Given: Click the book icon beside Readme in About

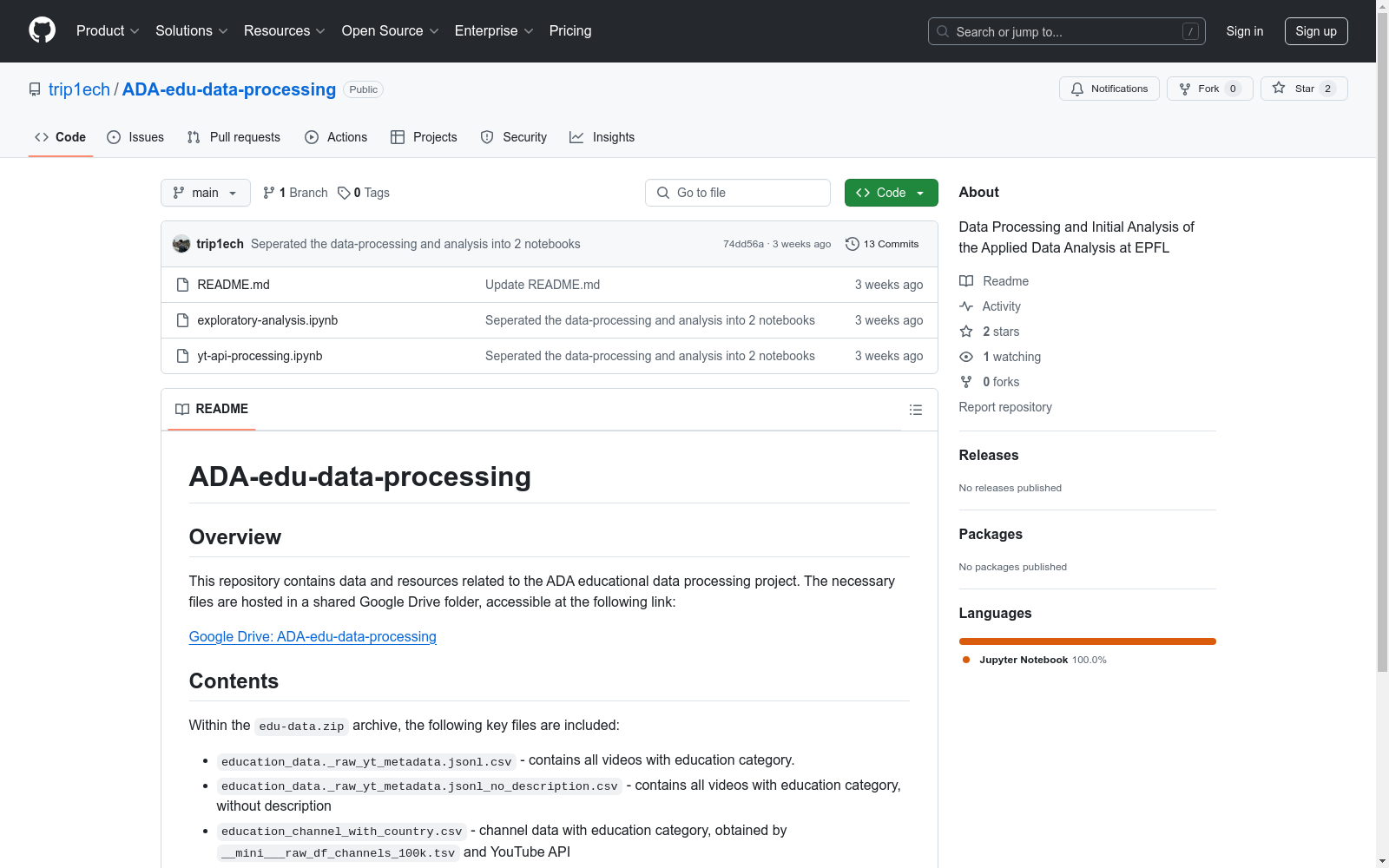Looking at the screenshot, I should 966,281.
